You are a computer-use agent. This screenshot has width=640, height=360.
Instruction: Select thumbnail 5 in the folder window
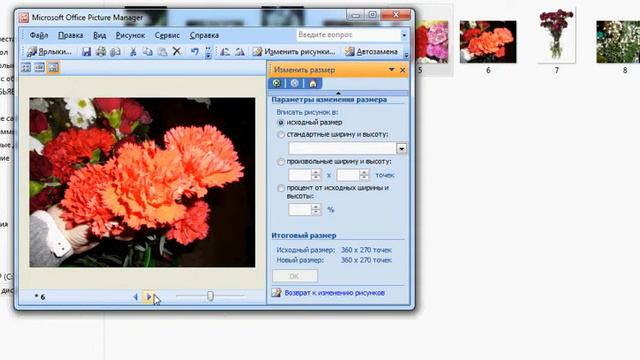tap(432, 42)
